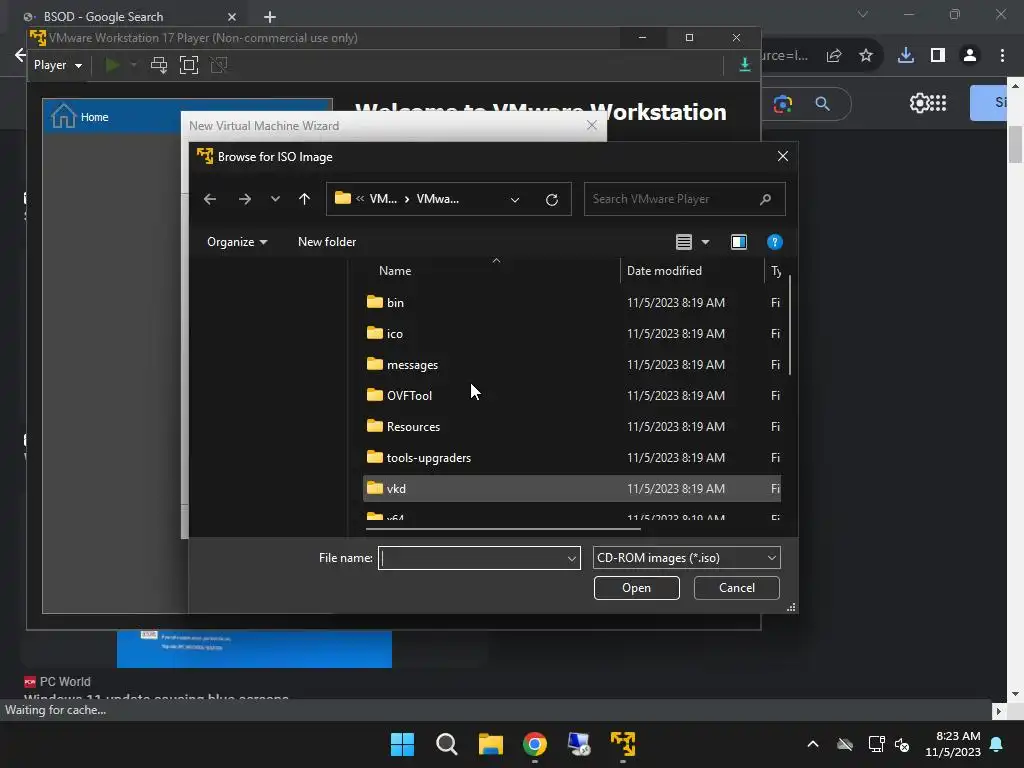Open taskbar clock and calendar

pyautogui.click(x=953, y=744)
